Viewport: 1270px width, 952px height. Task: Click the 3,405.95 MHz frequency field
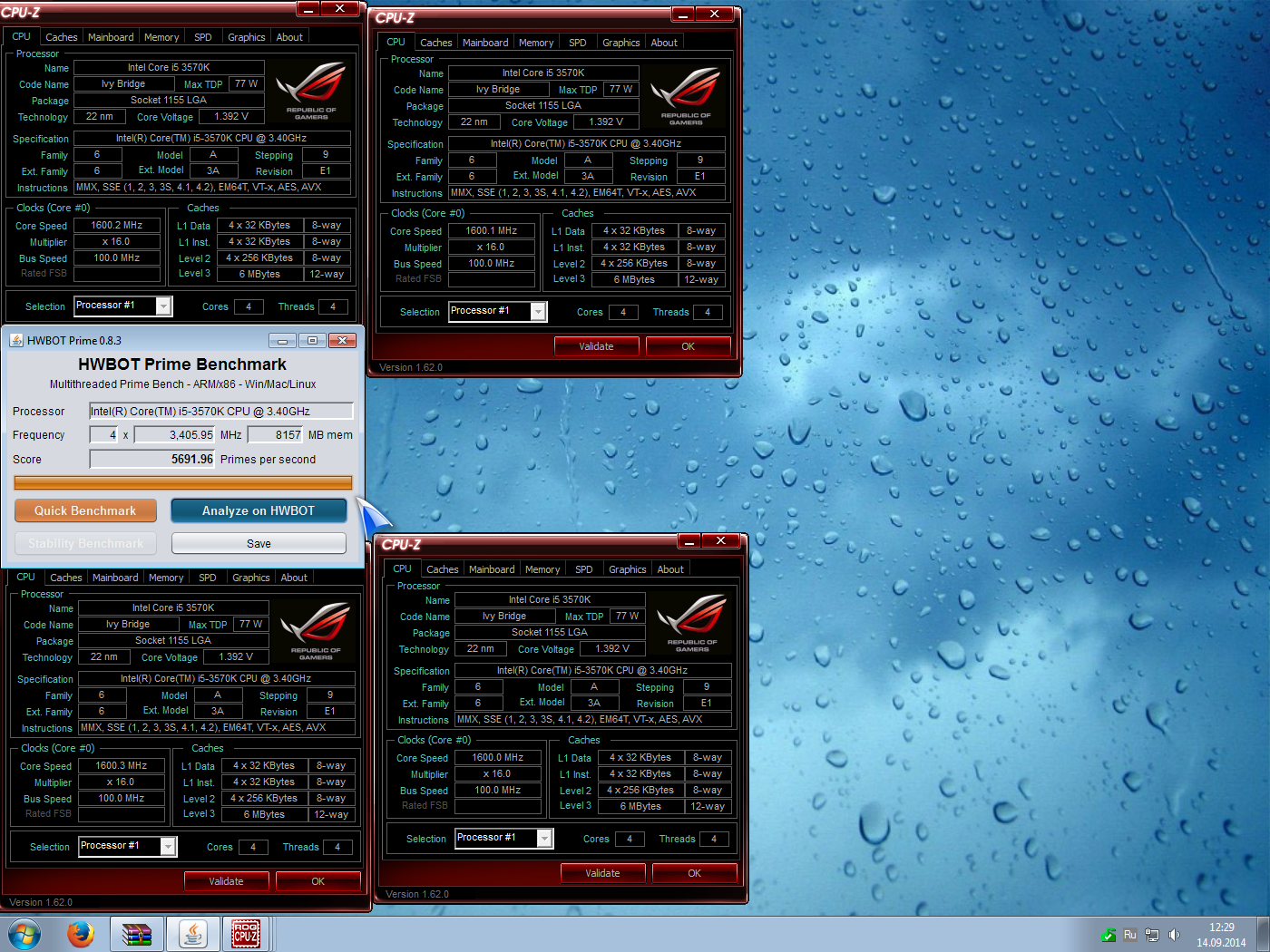(x=175, y=435)
